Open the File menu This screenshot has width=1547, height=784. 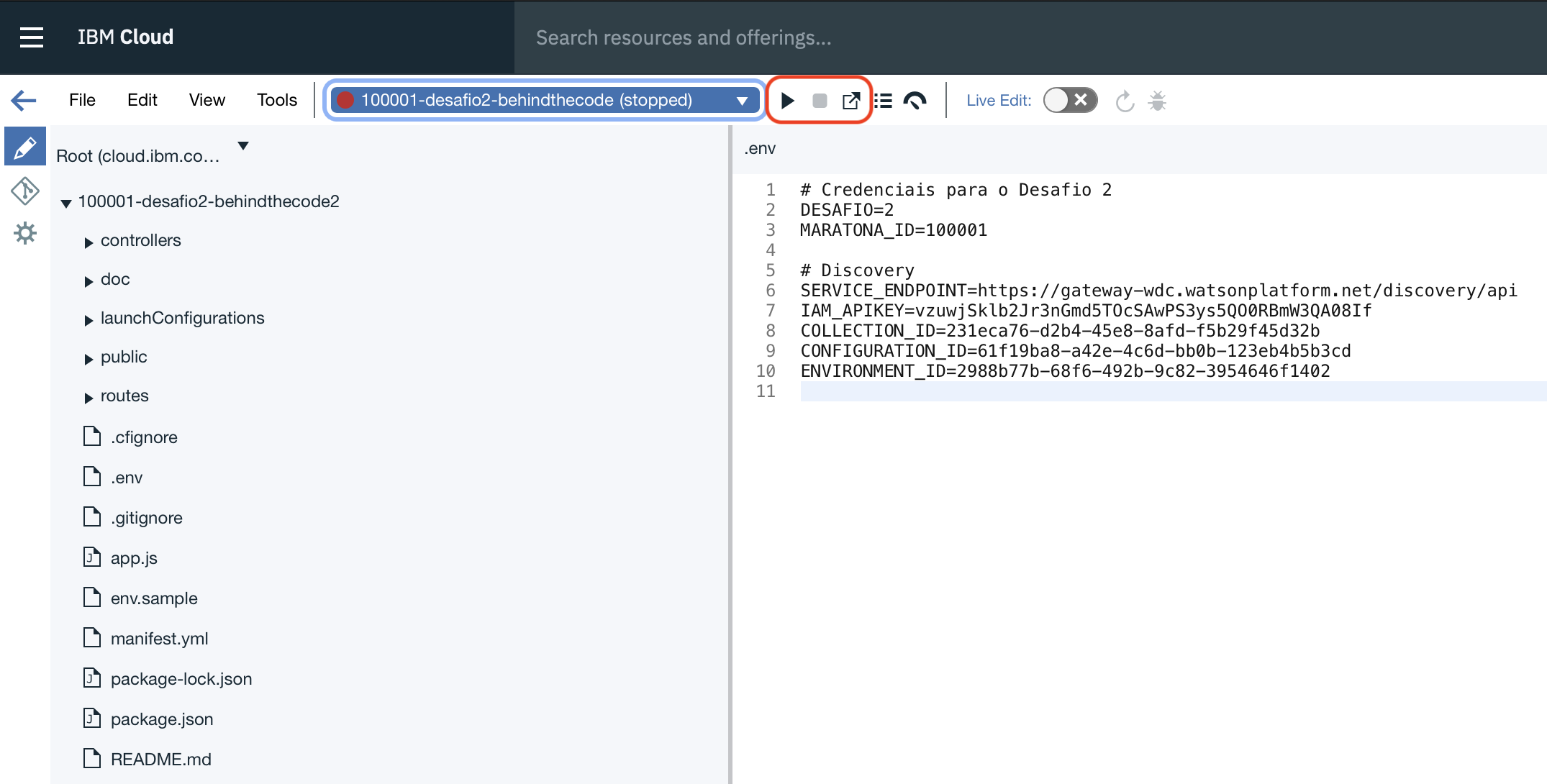tap(82, 100)
